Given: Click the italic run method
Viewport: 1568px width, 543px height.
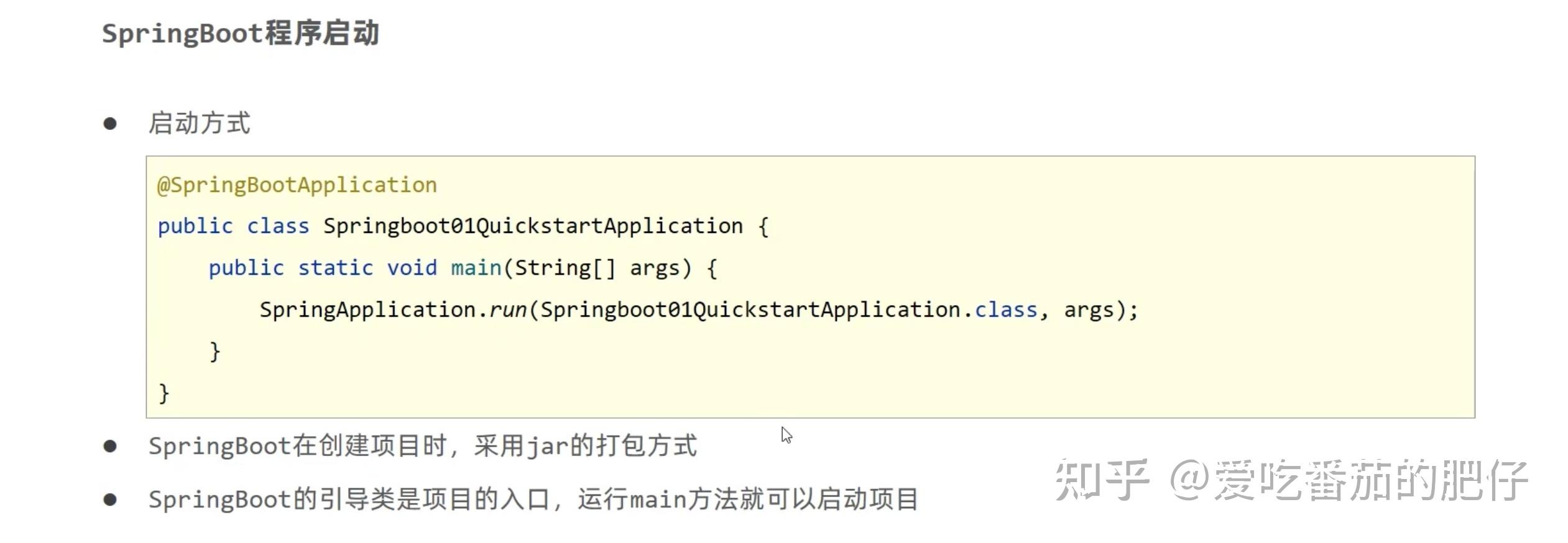Looking at the screenshot, I should (507, 310).
